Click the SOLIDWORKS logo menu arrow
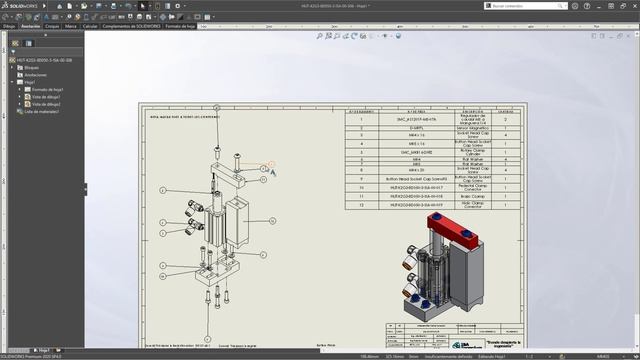 pos(44,6)
